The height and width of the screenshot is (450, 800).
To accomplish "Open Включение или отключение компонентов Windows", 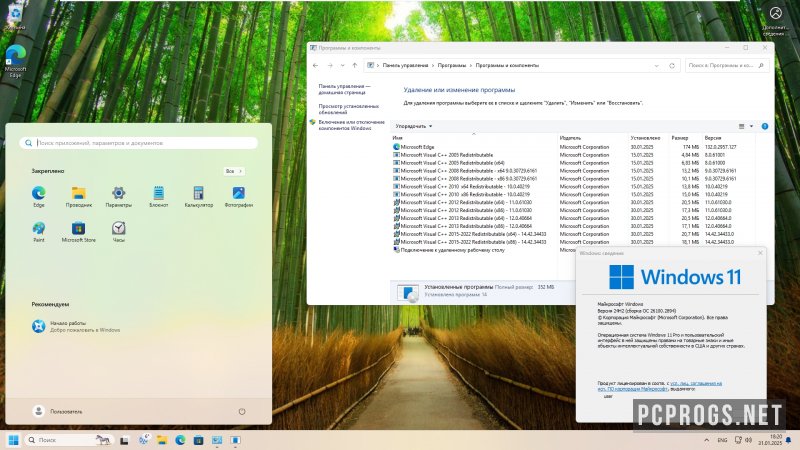I will pyautogui.click(x=351, y=125).
